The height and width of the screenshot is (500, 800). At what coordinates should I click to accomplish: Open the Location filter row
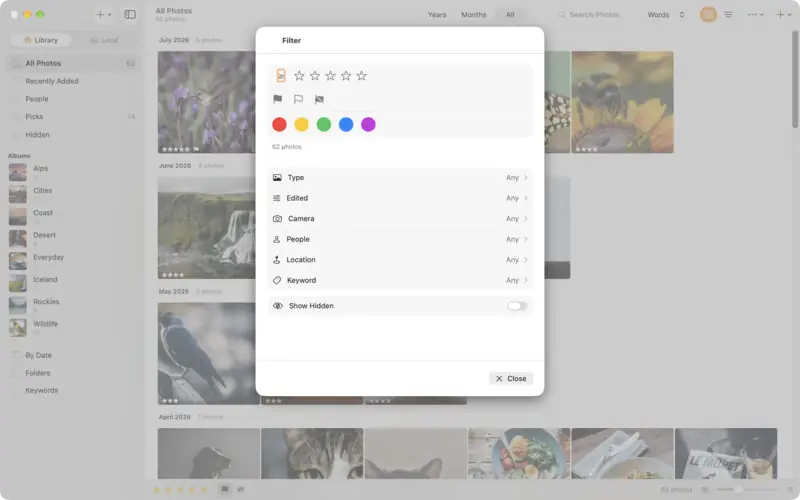400,260
